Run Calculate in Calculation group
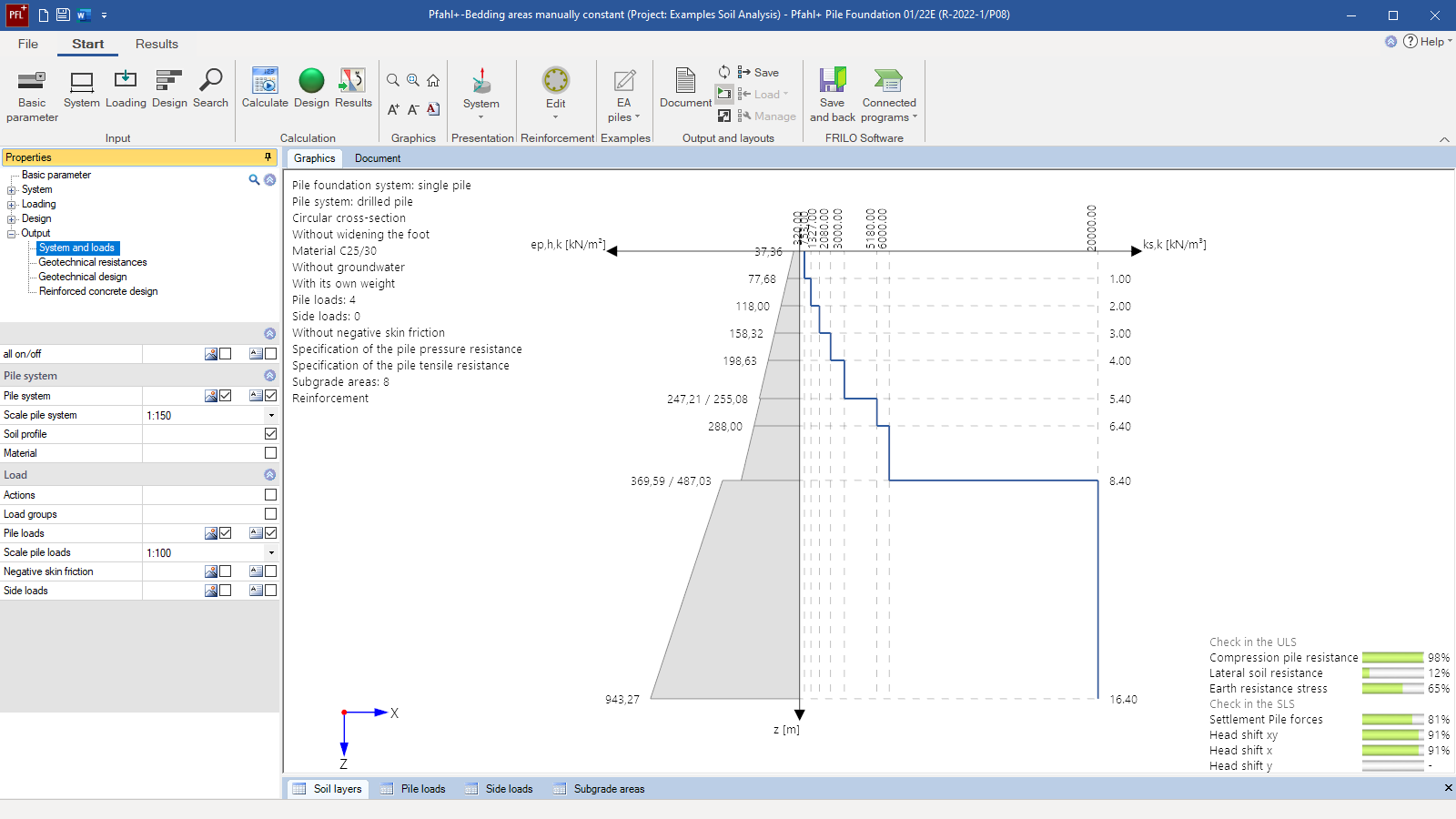This screenshot has width=1456, height=819. pos(265,89)
